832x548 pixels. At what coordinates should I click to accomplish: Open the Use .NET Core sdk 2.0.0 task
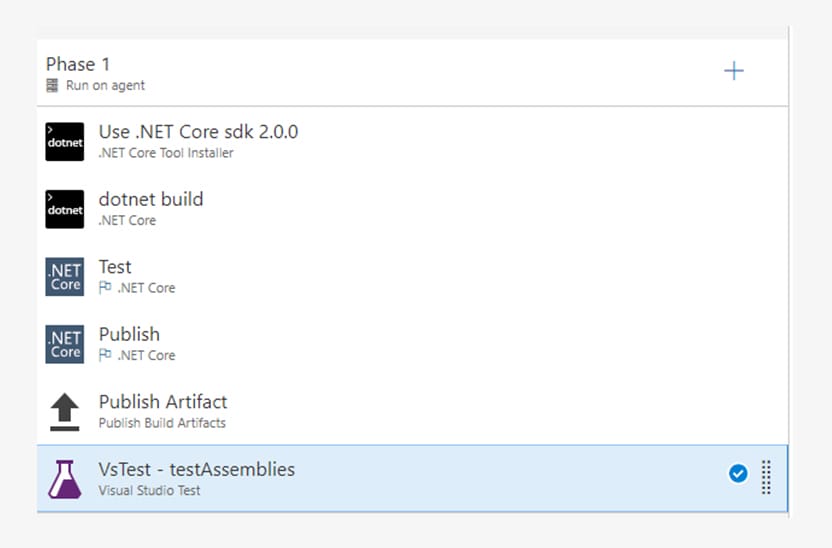tap(412, 142)
